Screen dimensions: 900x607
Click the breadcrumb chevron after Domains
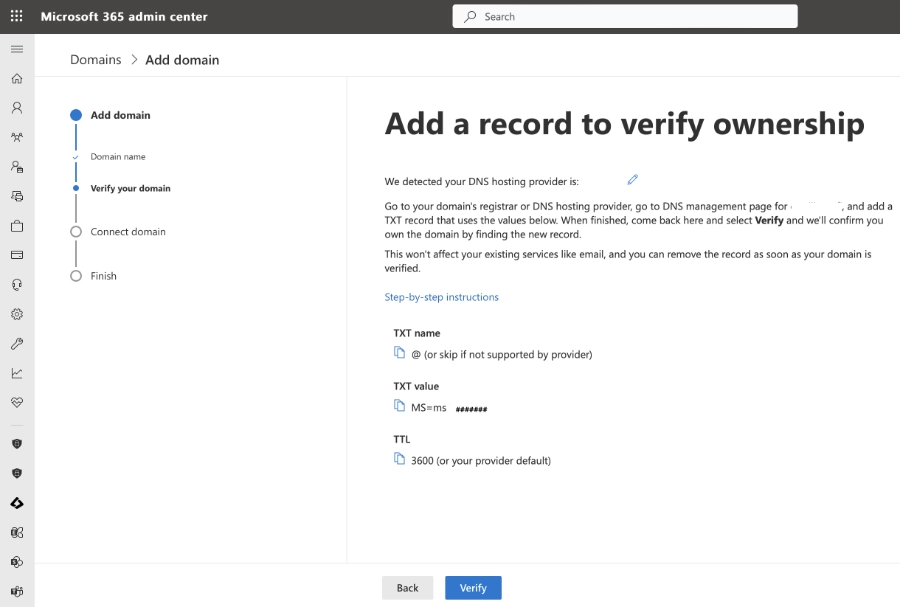(x=134, y=60)
